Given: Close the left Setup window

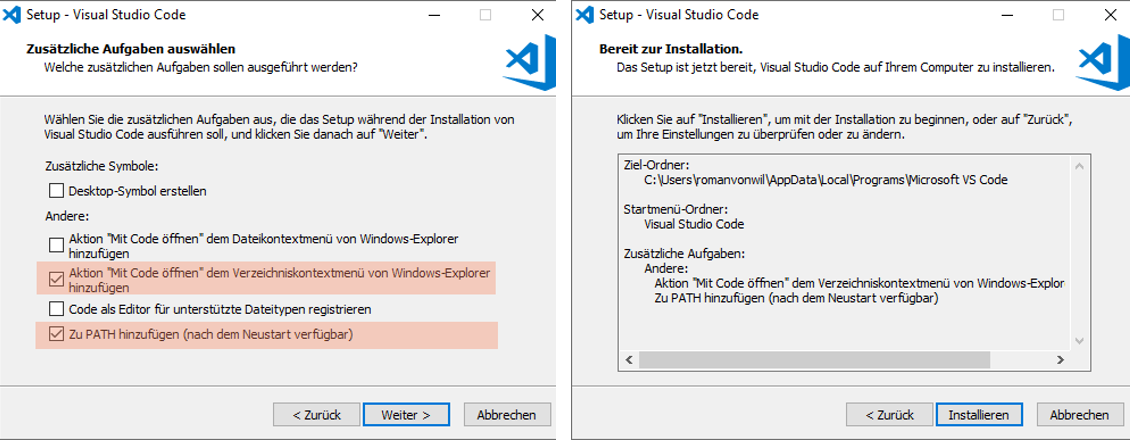Looking at the screenshot, I should [x=537, y=14].
